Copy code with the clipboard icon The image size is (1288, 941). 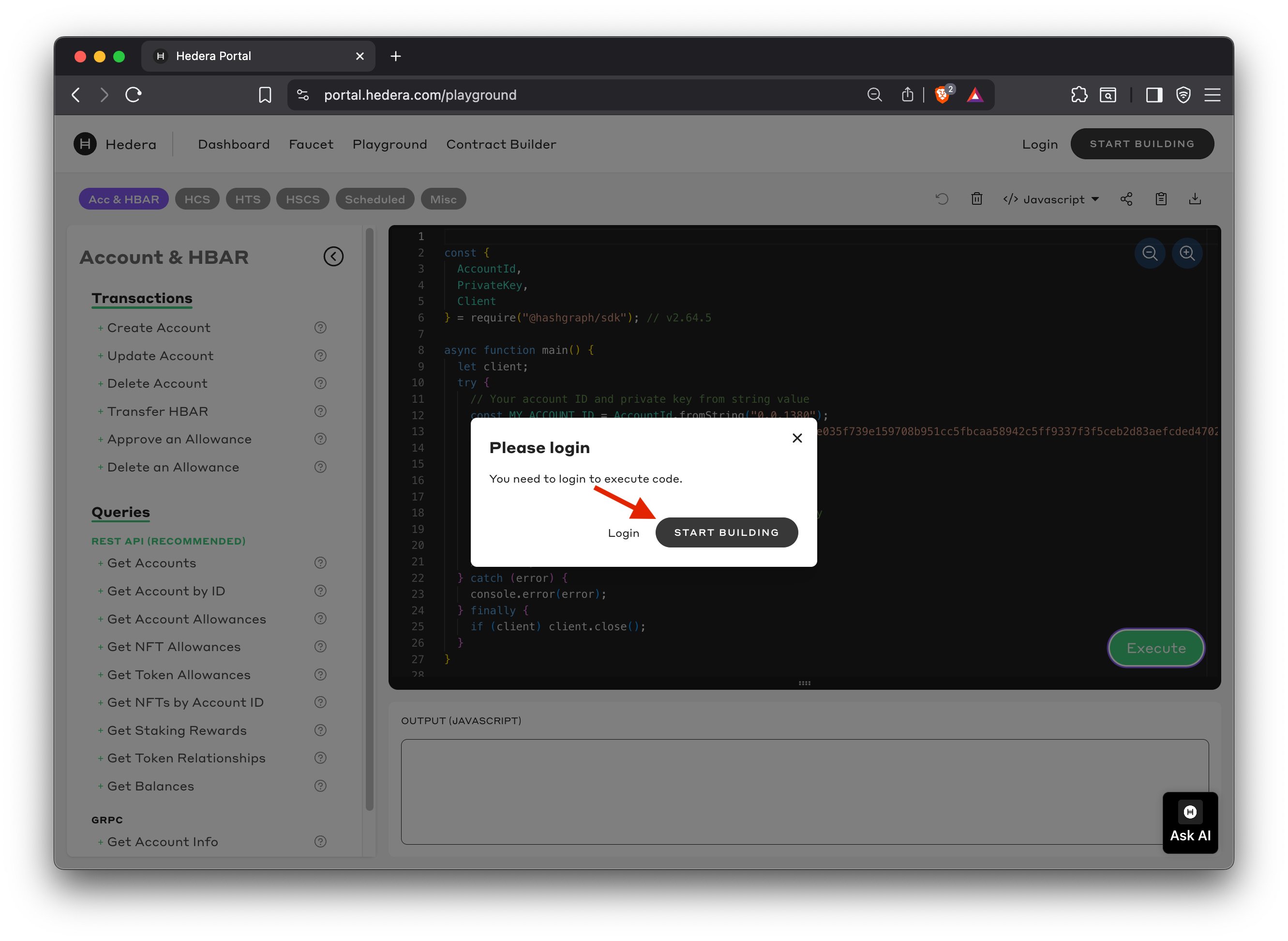click(x=1160, y=199)
